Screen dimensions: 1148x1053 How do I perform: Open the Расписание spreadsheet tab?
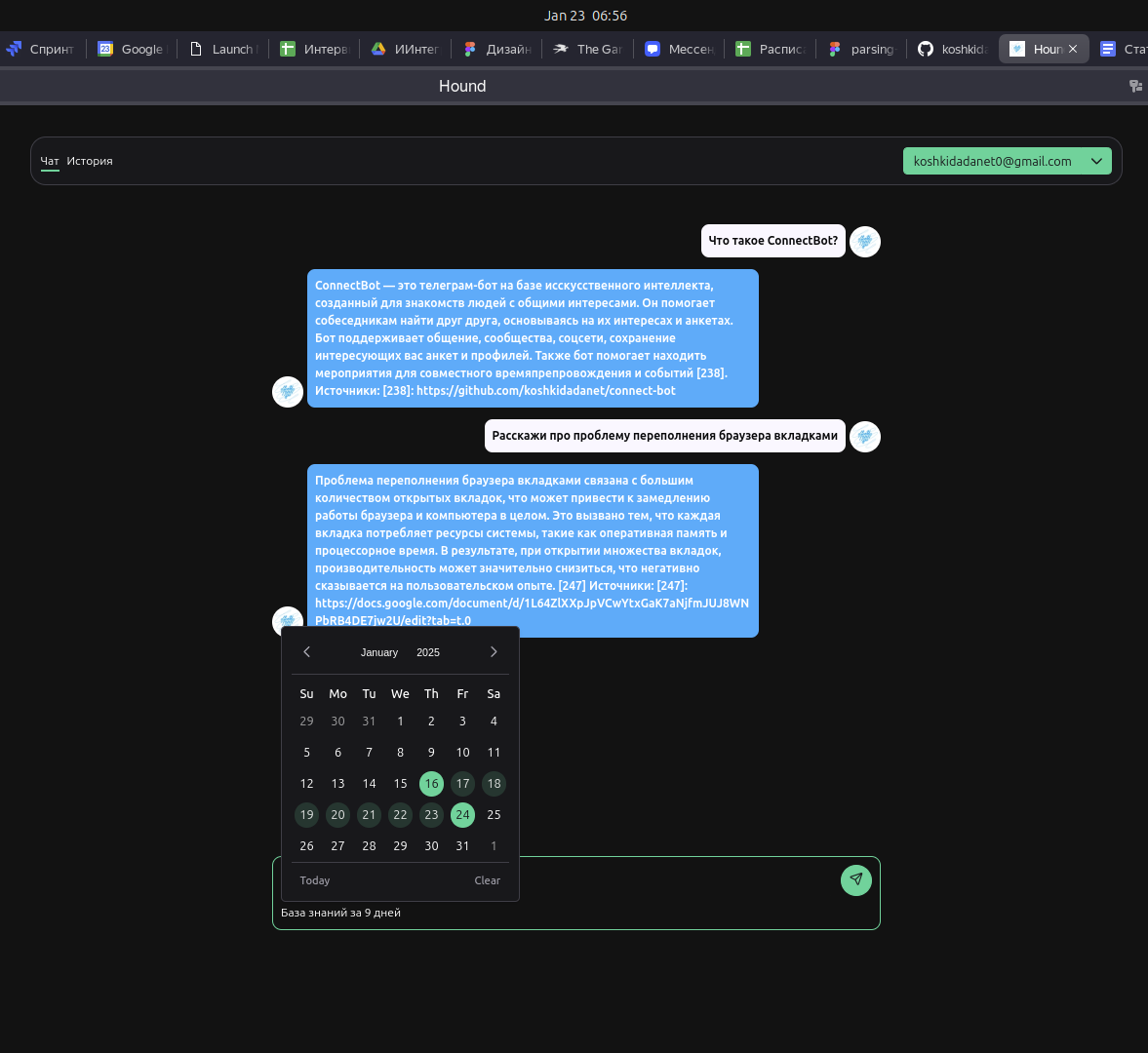tap(771, 49)
